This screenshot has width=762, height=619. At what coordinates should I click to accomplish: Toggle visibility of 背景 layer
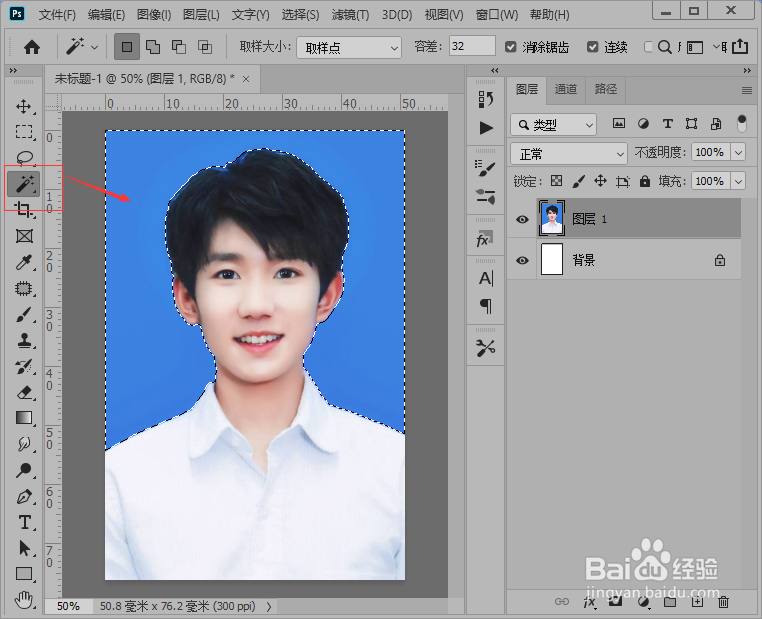click(x=521, y=260)
